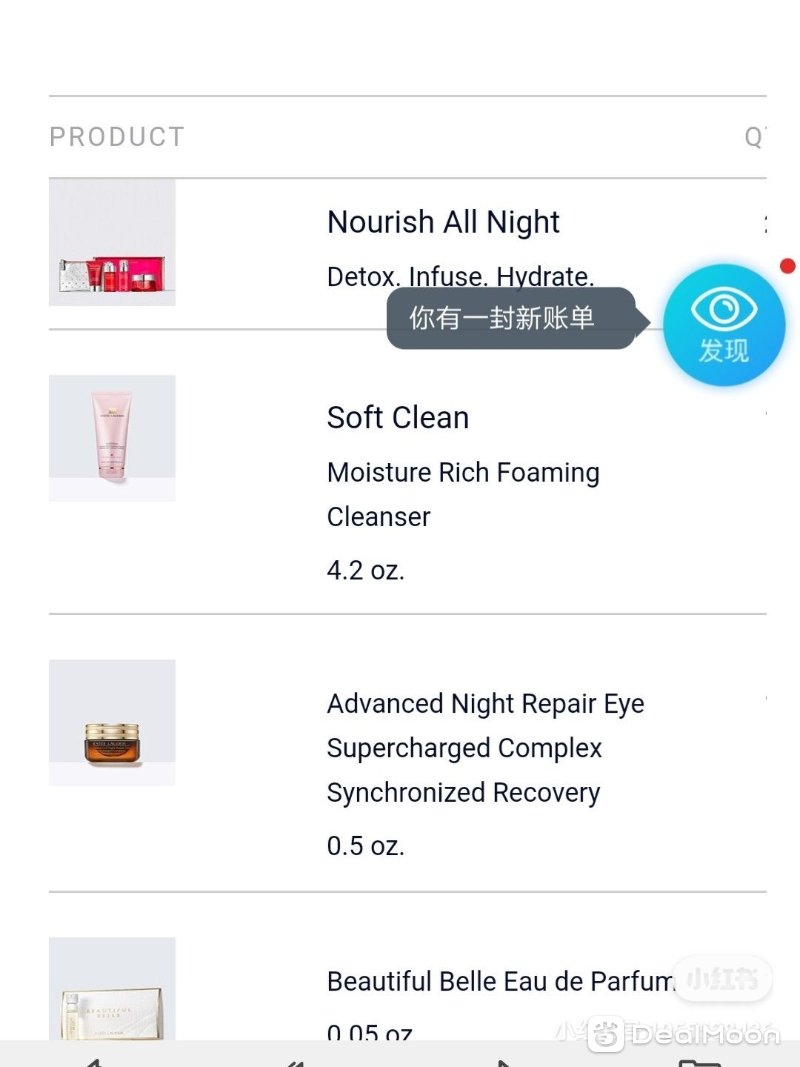Image resolution: width=800 pixels, height=1067 pixels.
Task: Open the Beautiful Belle Eau de Parfum link
Action: [x=501, y=981]
